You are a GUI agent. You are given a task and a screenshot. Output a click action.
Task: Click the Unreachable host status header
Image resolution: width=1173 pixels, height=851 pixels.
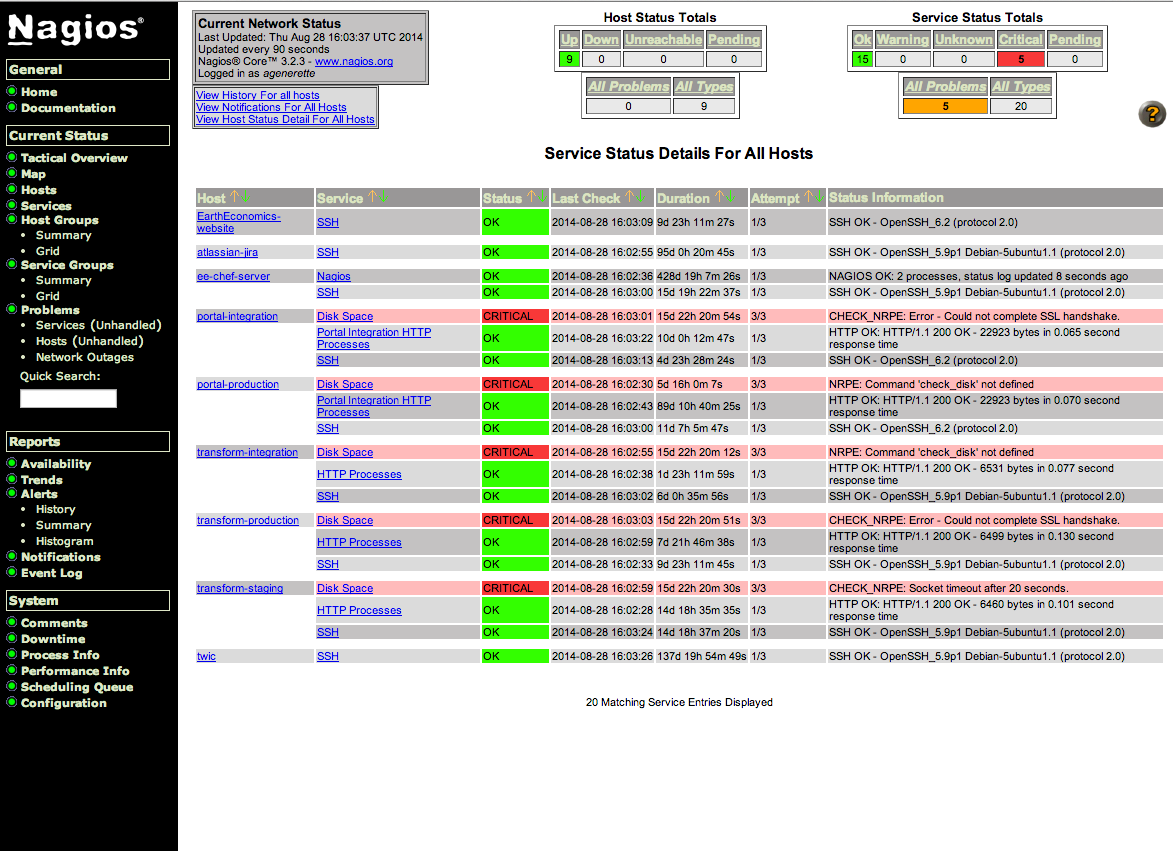(x=663, y=40)
